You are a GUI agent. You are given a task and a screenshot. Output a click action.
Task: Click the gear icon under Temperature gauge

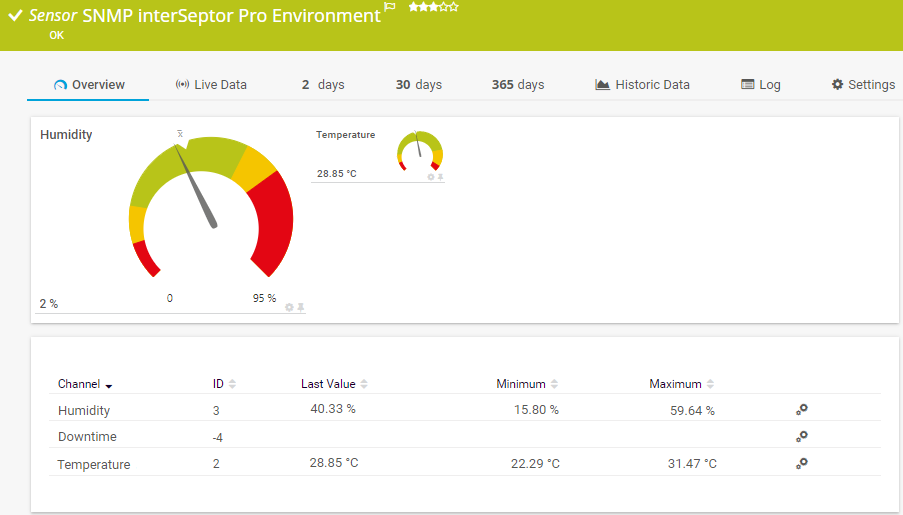coord(431,177)
